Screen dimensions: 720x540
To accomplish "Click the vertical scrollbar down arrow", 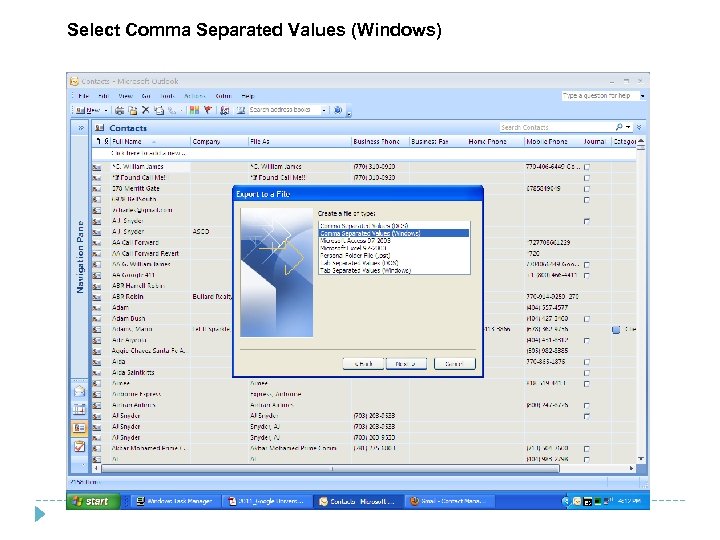I will (641, 458).
